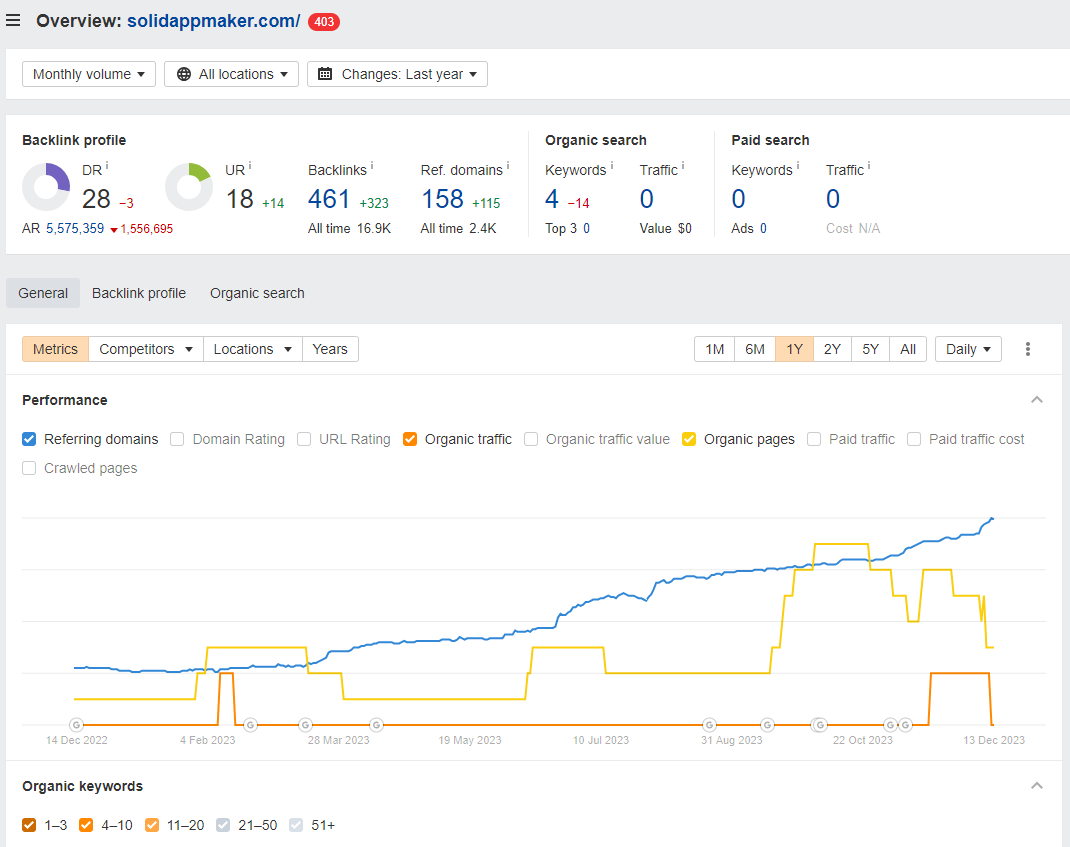Uncheck Organic traffic metric
1070x847 pixels.
click(409, 439)
